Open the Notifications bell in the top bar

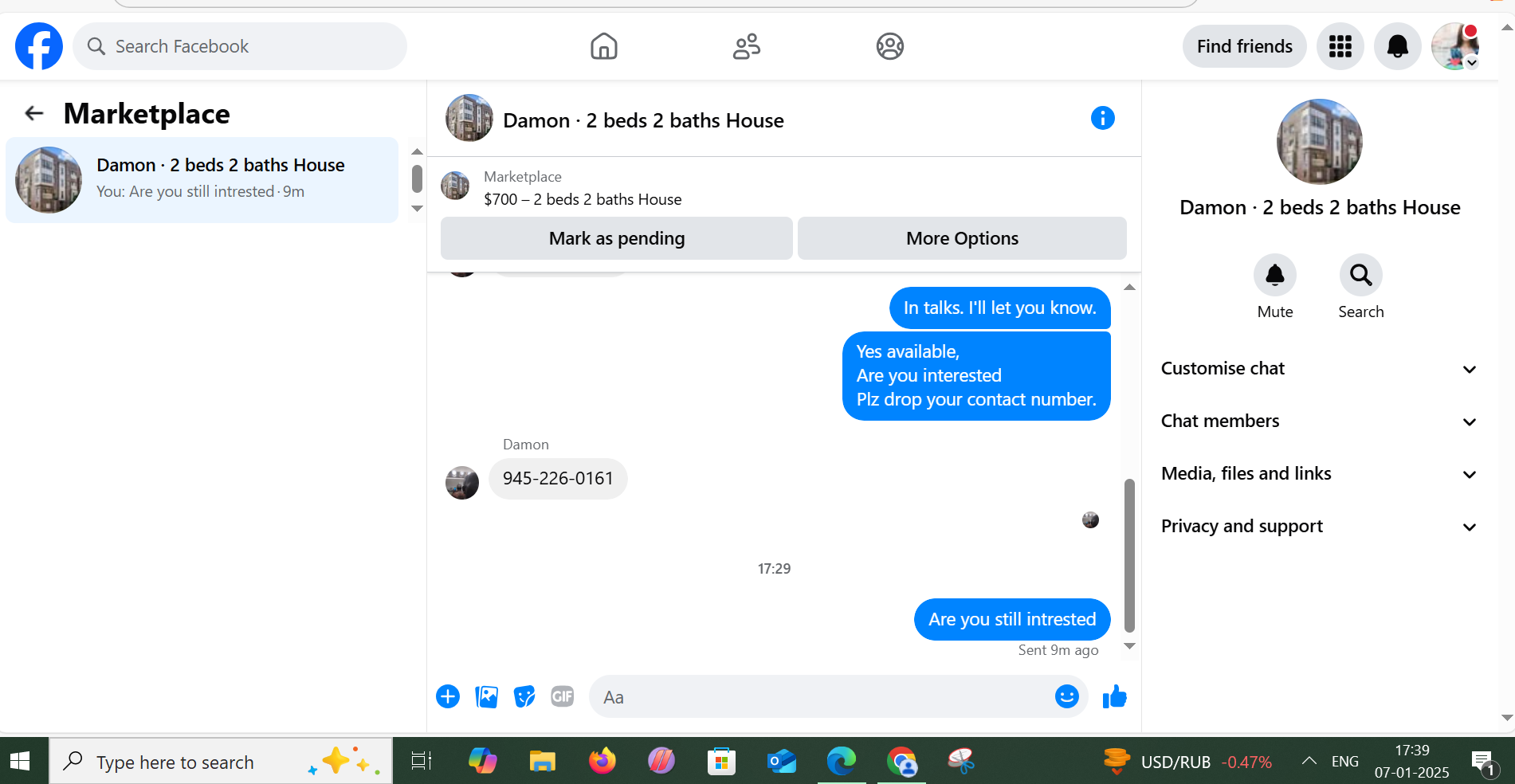tap(1397, 46)
